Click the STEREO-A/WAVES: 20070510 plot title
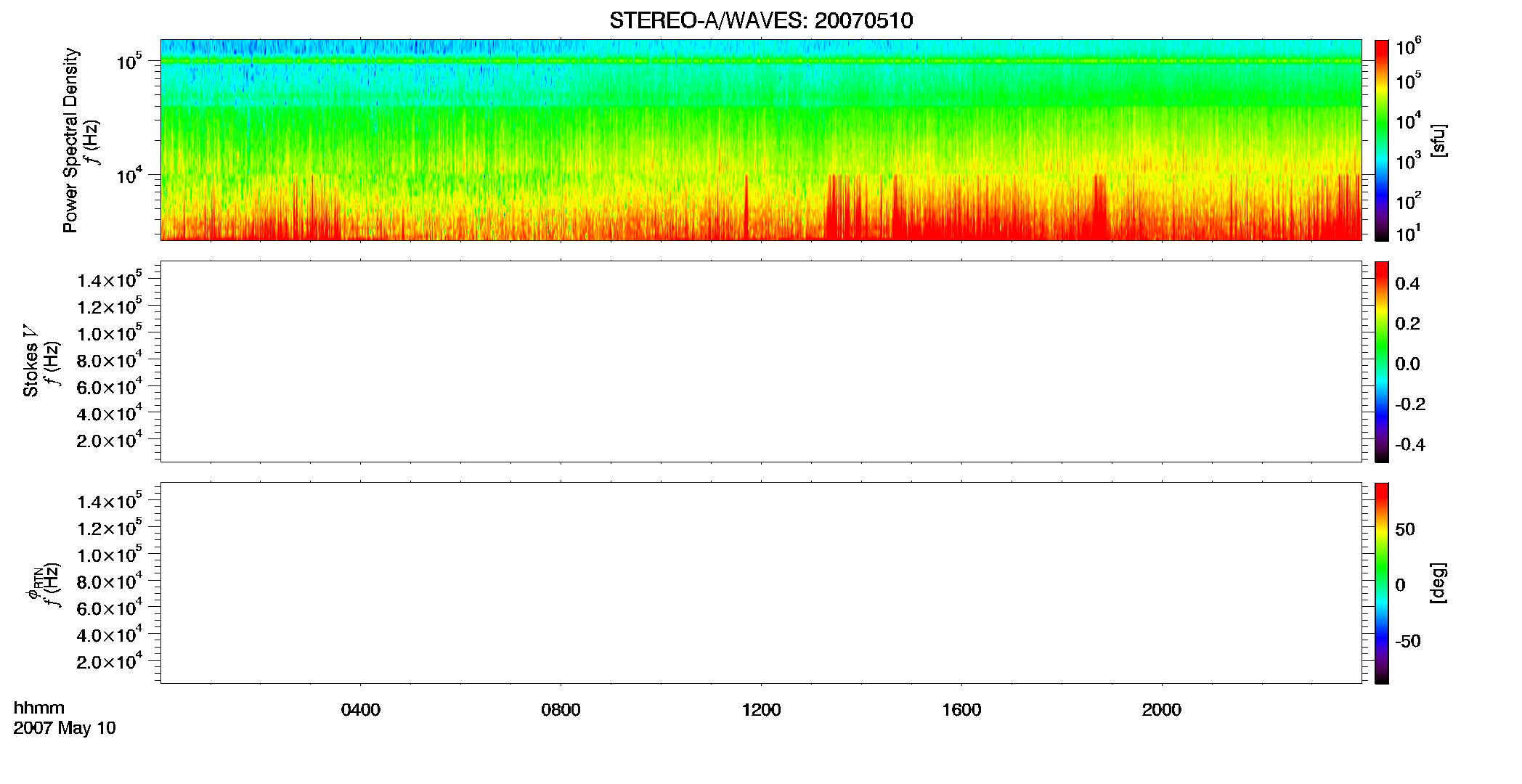Image resolution: width=1522 pixels, height=784 pixels. [761, 20]
